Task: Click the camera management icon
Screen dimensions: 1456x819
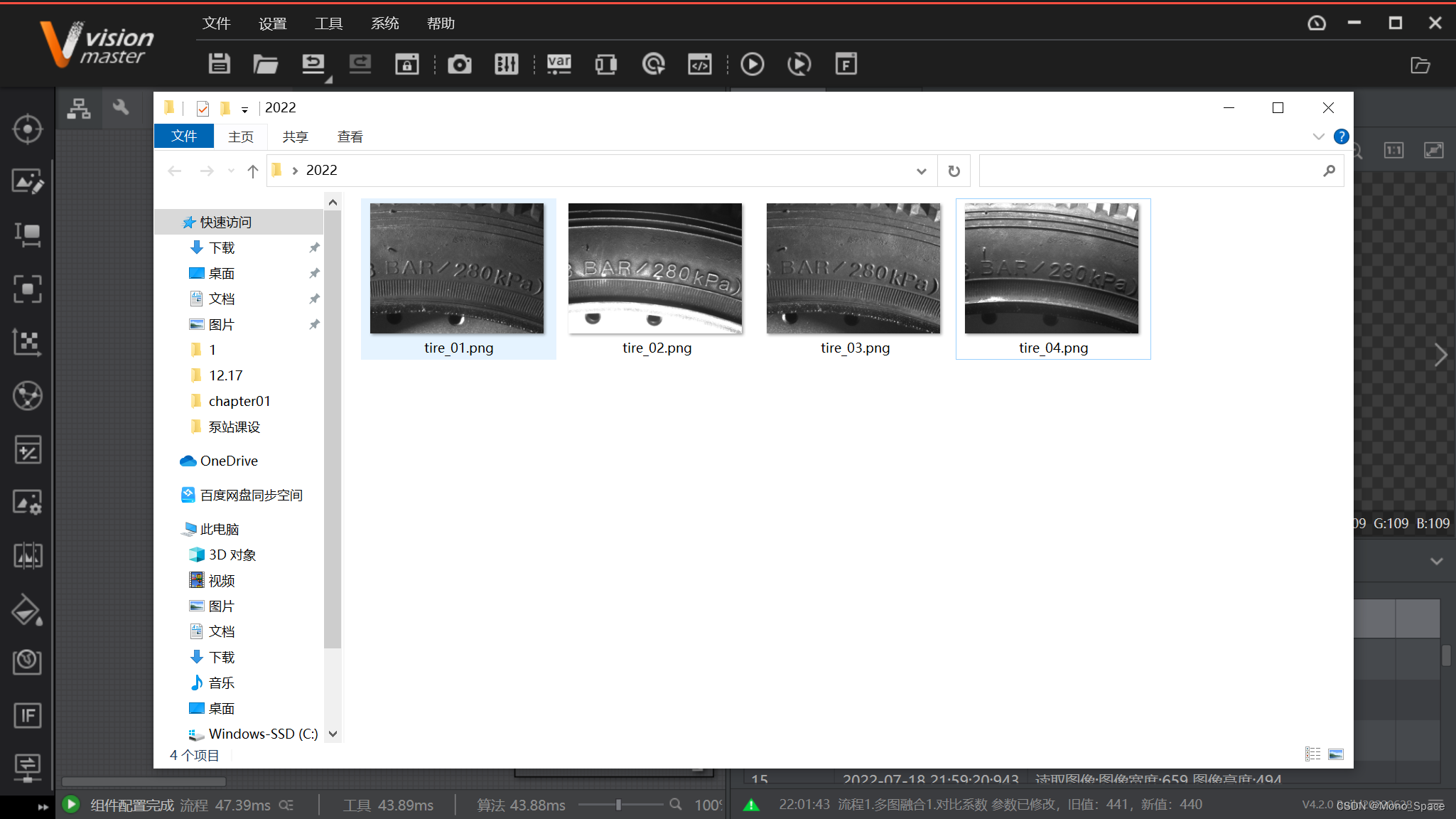Action: tap(459, 64)
